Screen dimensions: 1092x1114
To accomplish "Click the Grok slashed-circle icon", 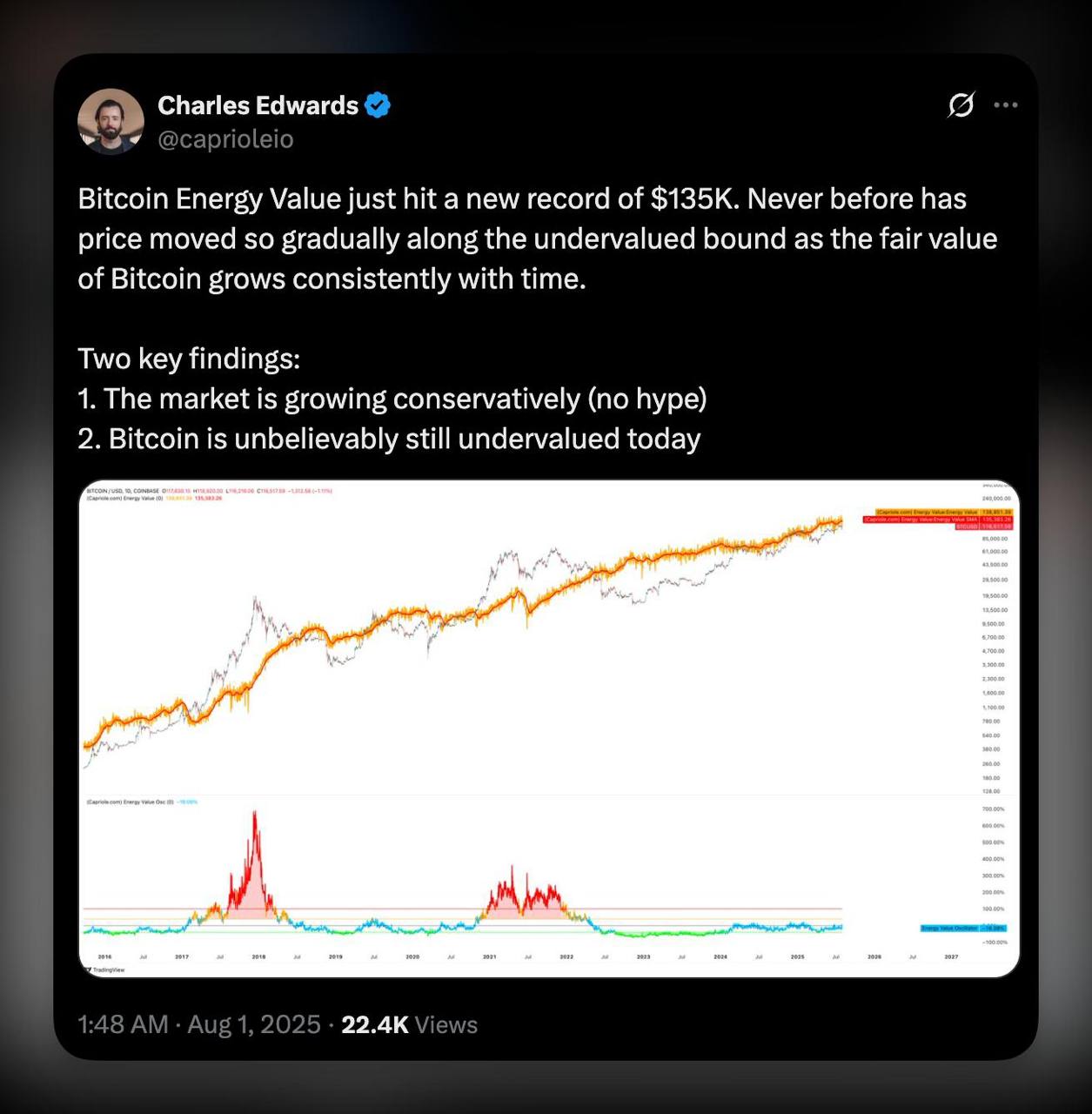I will 961,105.
